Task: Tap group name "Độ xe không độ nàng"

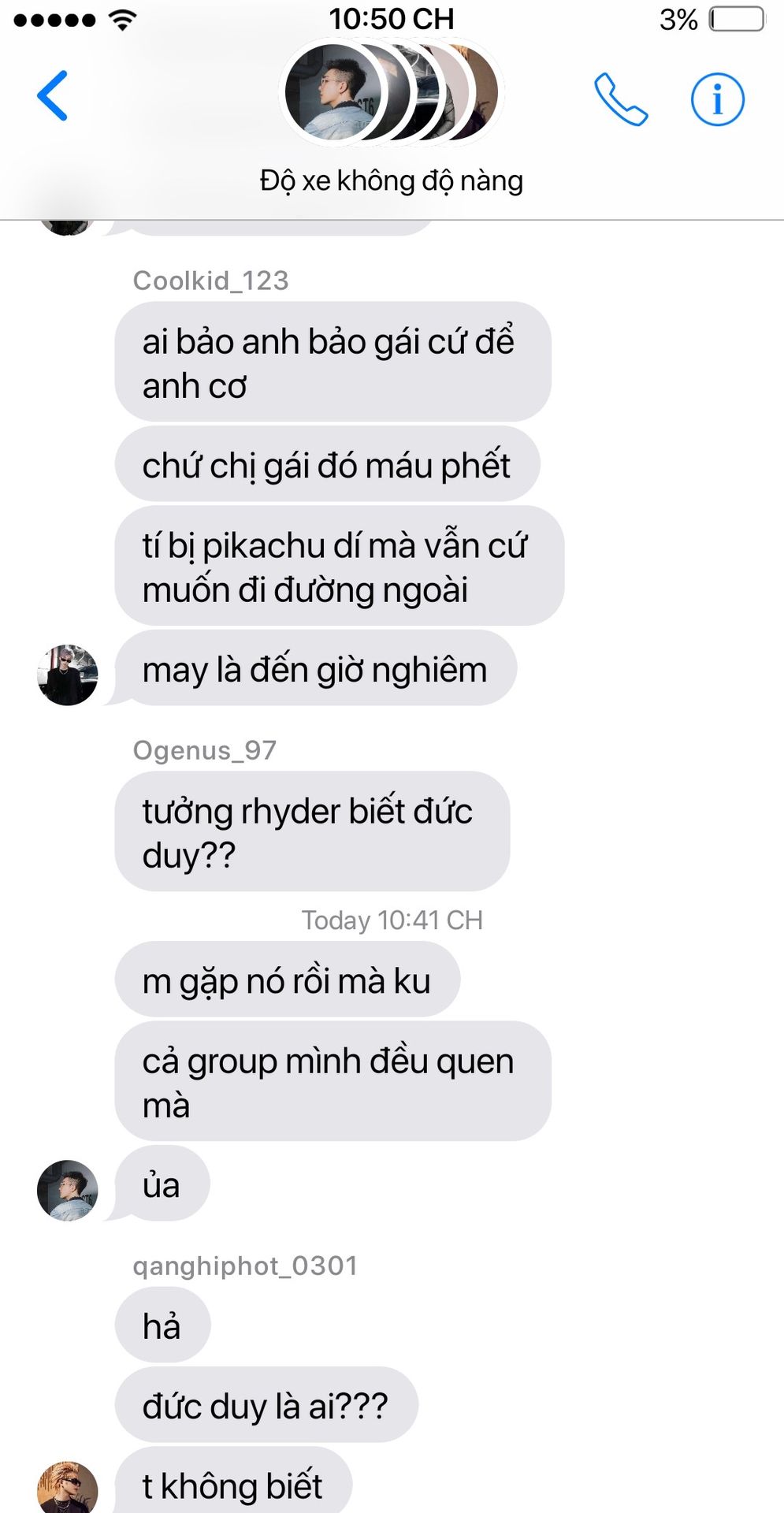Action: pyautogui.click(x=392, y=180)
